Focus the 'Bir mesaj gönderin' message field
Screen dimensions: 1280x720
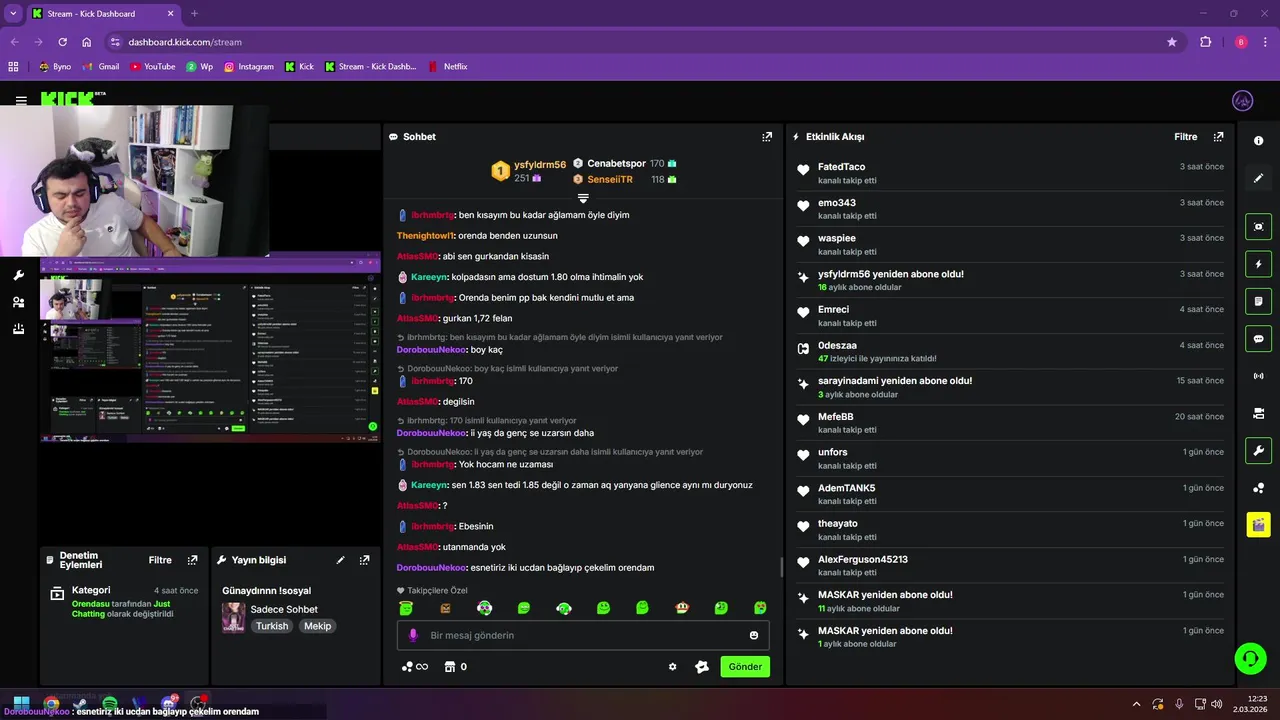(583, 635)
